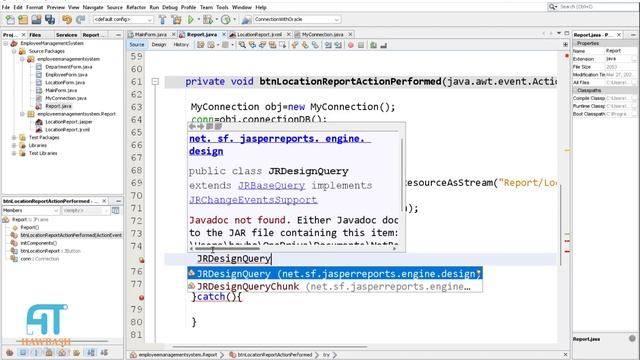Click the Javadoc popup horizontal scrollbar
The width and height of the screenshot is (640, 360).
[x=227, y=248]
